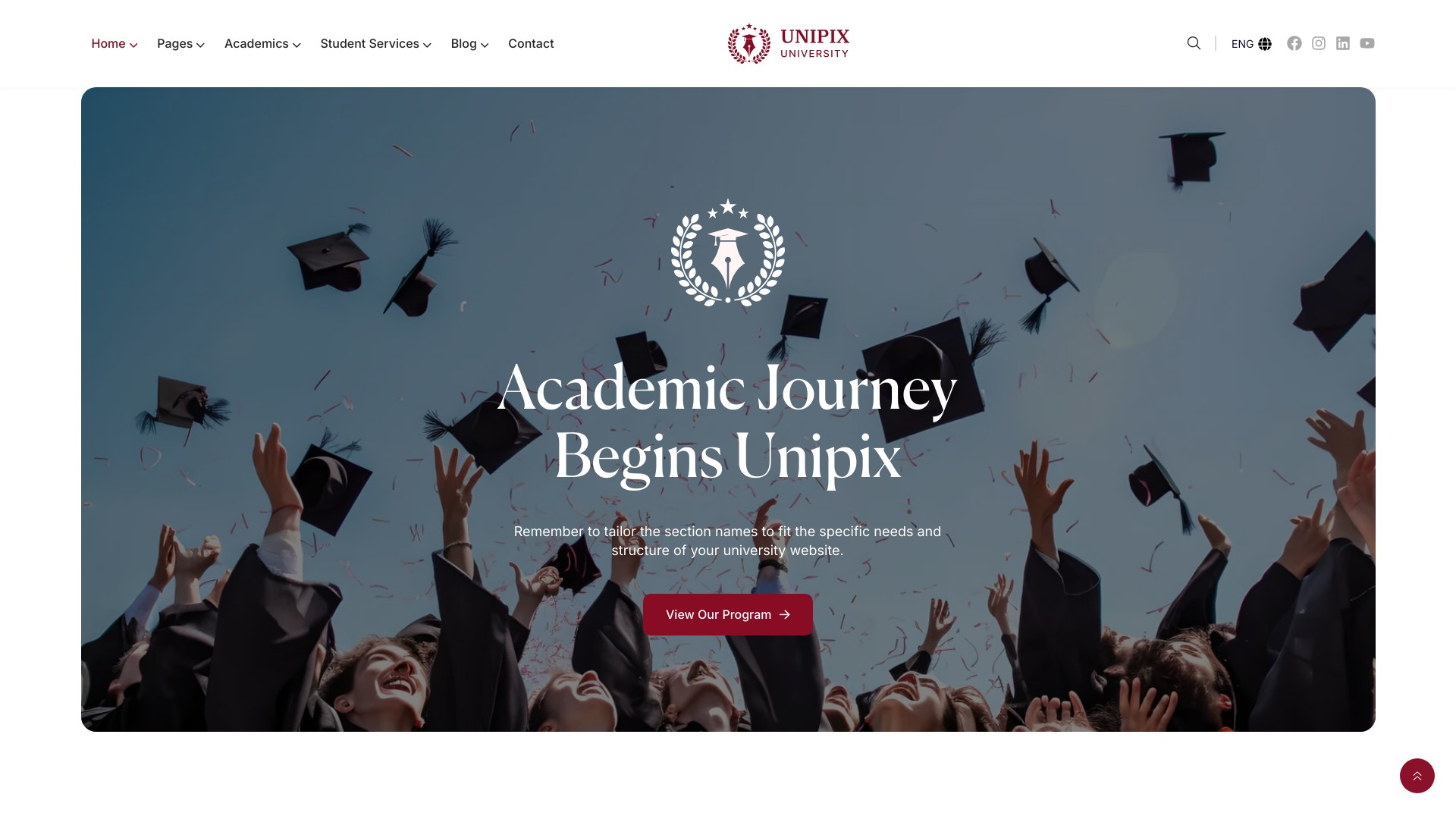Click the Academic Journey Begins Unipix heading
The height and width of the screenshot is (819, 1456).
point(728,422)
